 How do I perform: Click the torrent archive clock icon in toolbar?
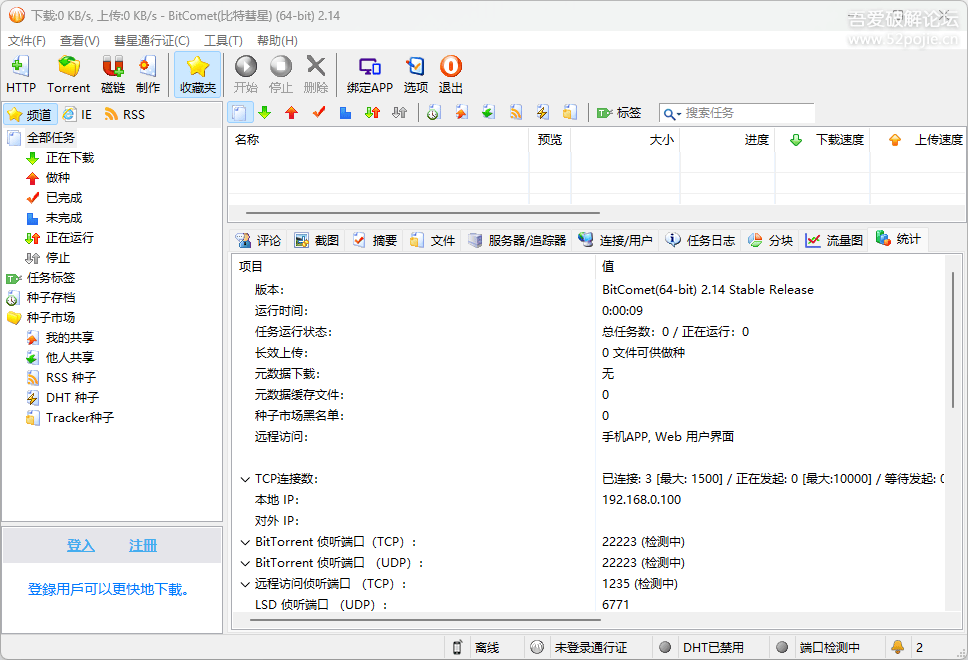434,112
